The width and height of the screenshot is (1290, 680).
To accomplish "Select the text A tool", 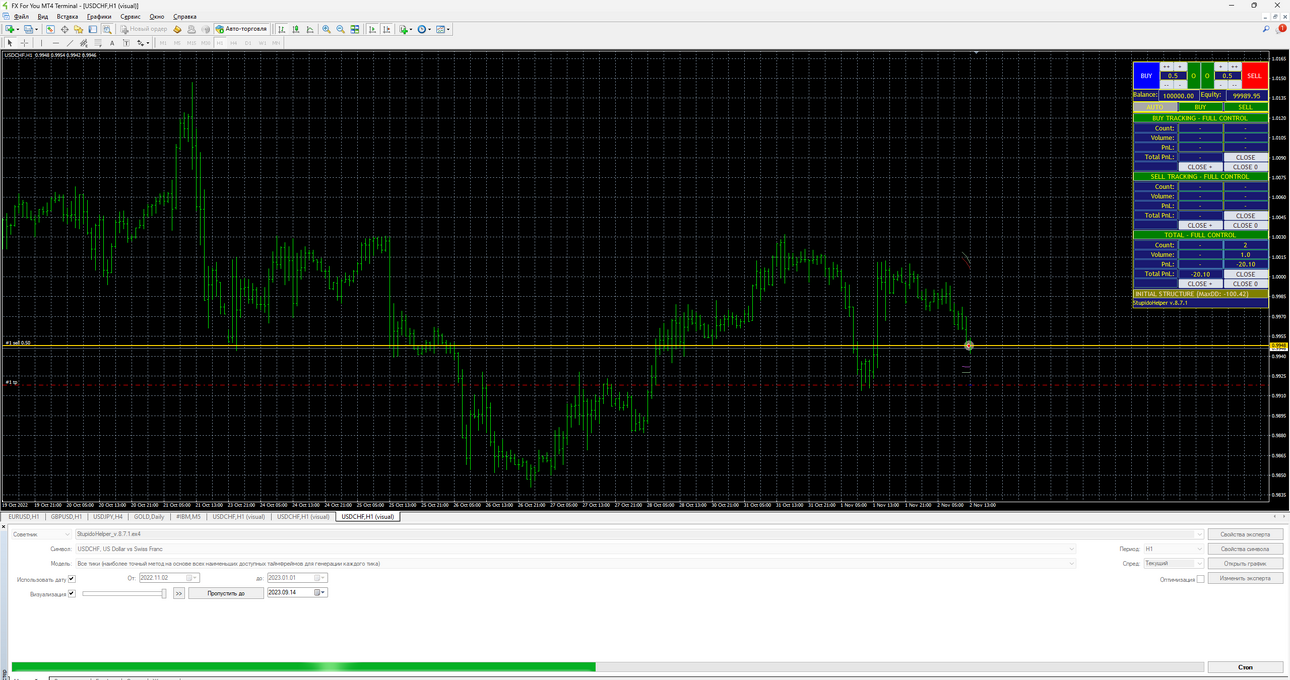I will 112,43.
